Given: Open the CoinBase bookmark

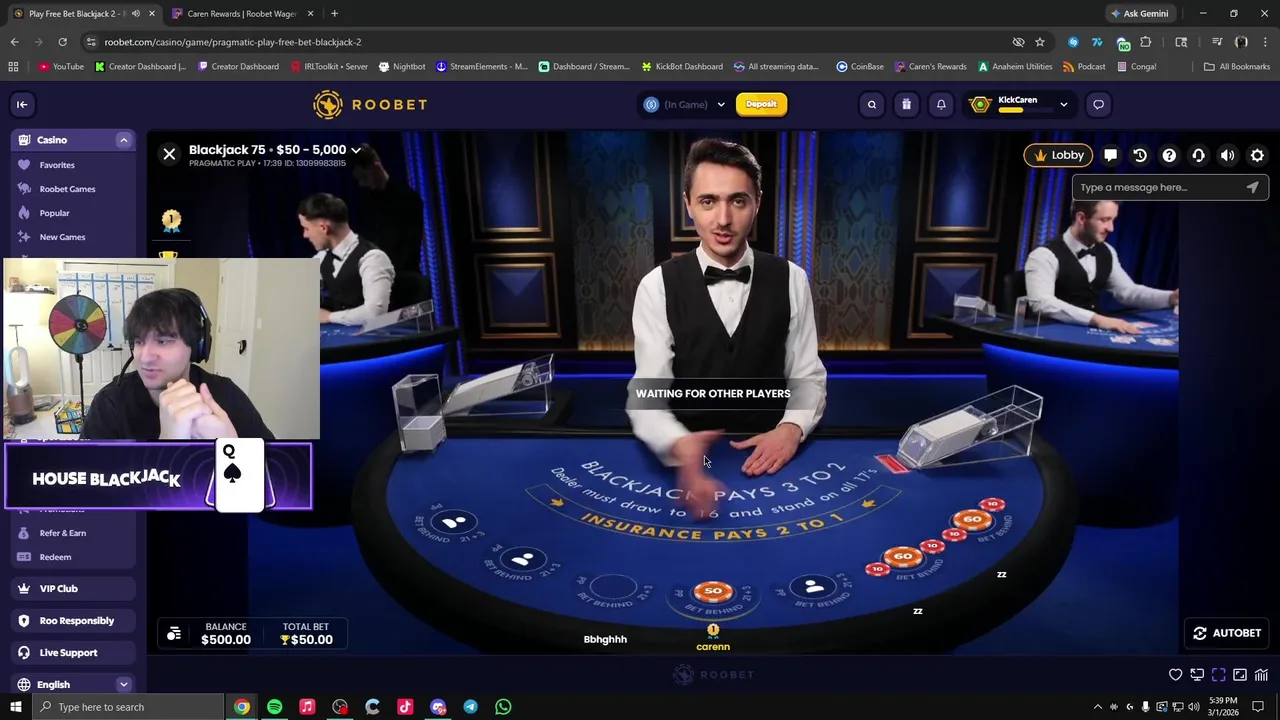Looking at the screenshot, I should [860, 67].
